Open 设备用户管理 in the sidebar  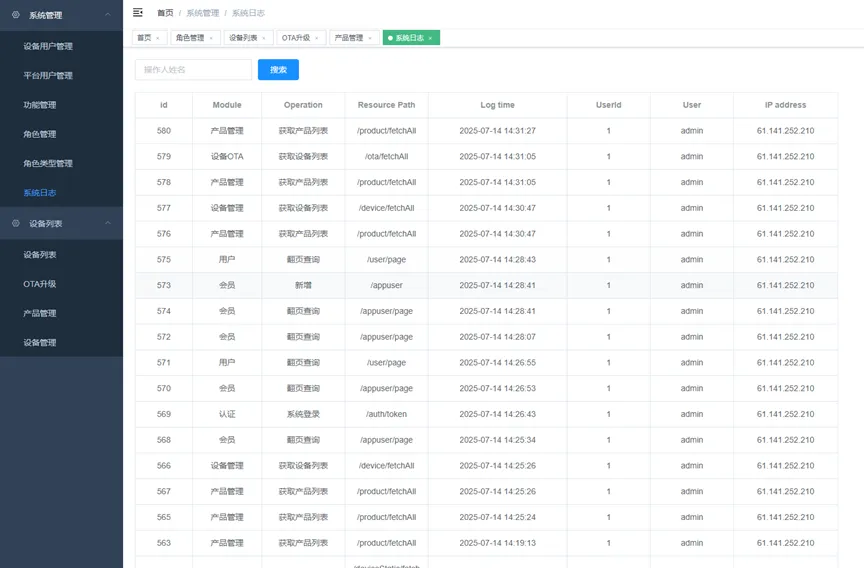48,46
